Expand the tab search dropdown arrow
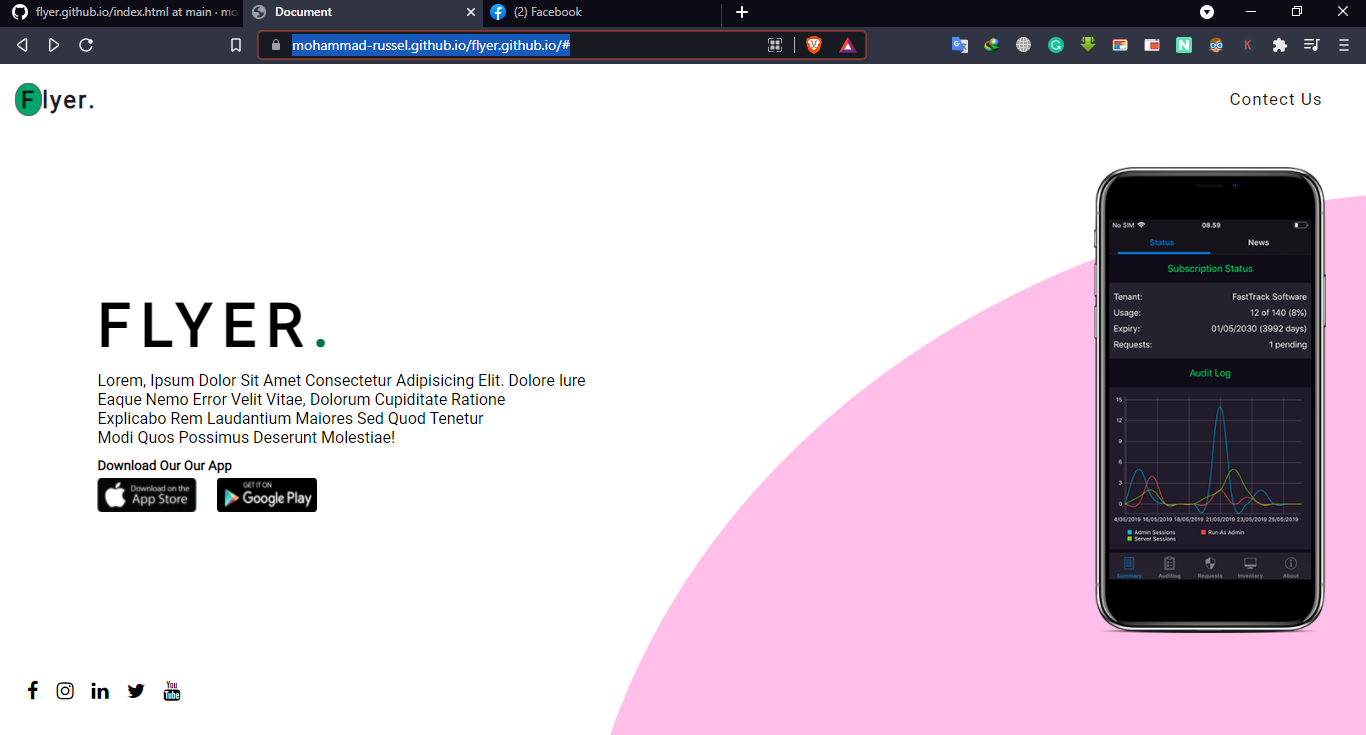This screenshot has height=735, width=1366. [x=1207, y=12]
